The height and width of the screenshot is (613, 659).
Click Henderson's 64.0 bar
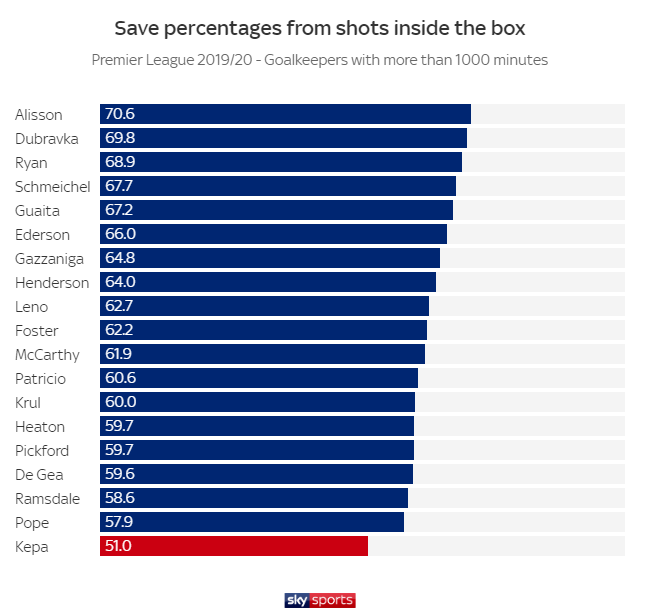pos(268,282)
